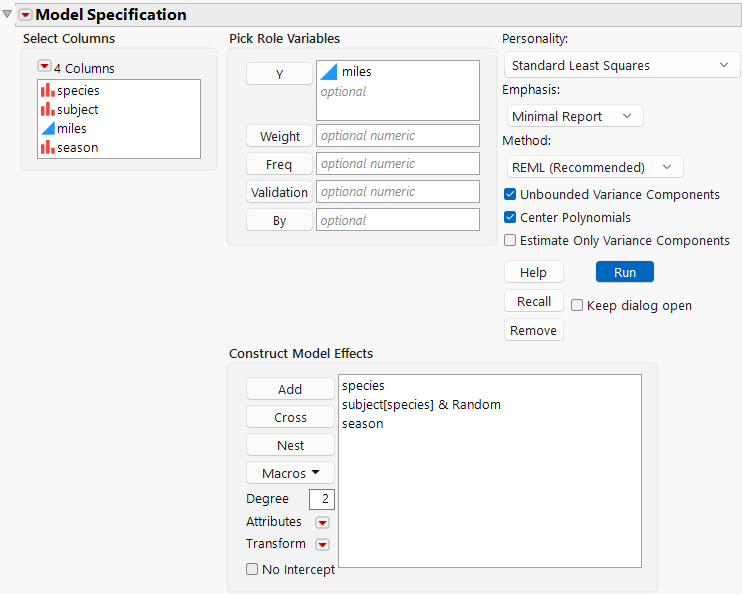Check the Keep dialog open box
Image resolution: width=742 pixels, height=594 pixels.
(577, 306)
